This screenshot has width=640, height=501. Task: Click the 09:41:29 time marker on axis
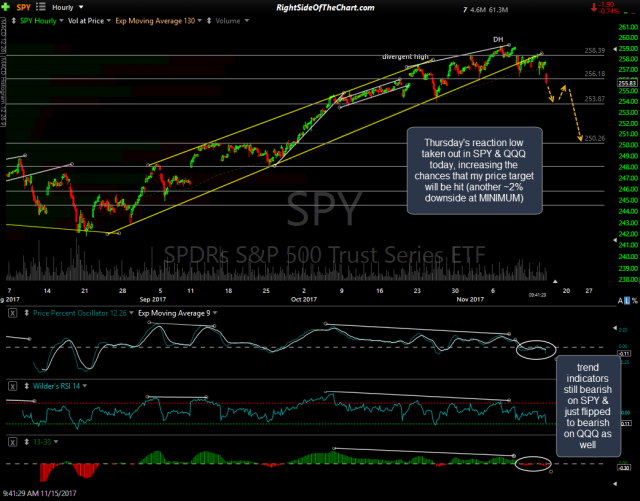point(537,295)
